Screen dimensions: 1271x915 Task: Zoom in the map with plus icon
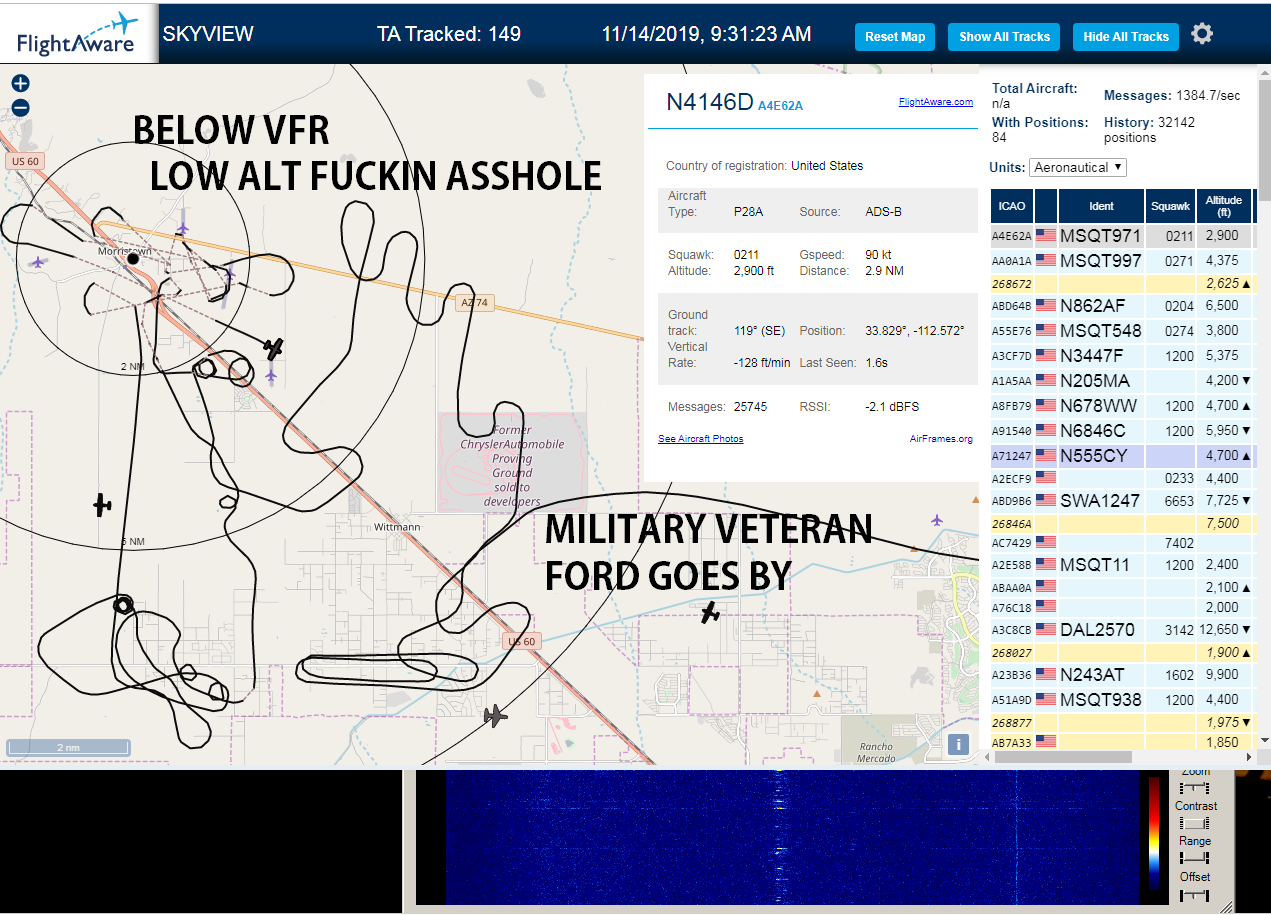tap(20, 84)
